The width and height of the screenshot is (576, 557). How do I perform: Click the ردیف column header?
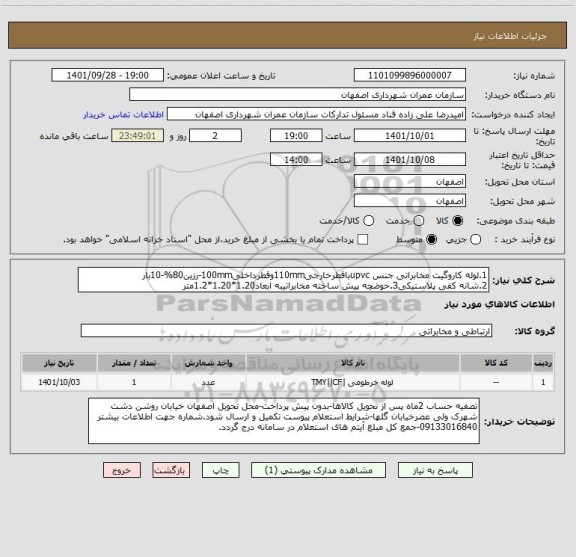click(543, 363)
